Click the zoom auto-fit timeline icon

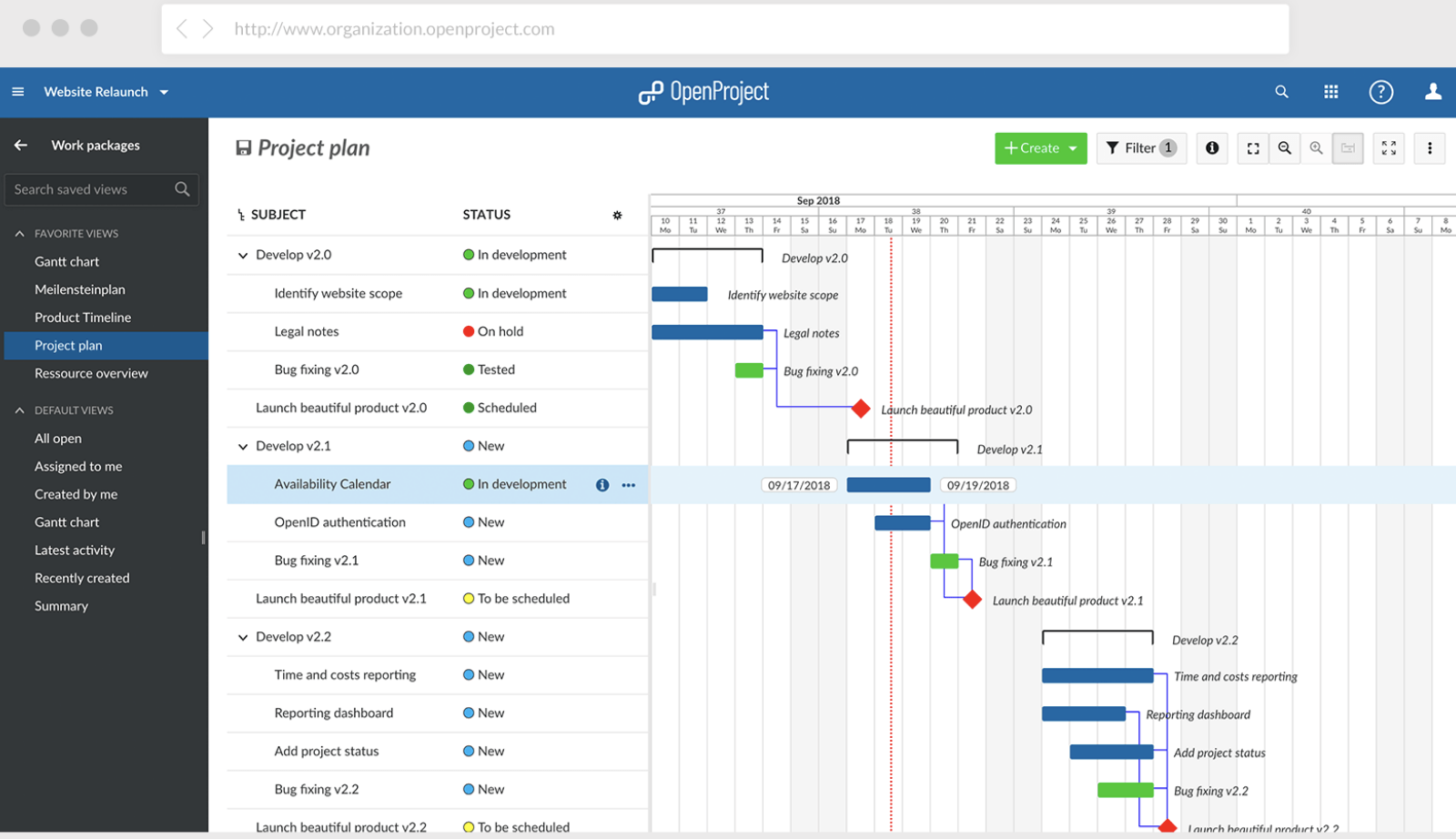1253,148
